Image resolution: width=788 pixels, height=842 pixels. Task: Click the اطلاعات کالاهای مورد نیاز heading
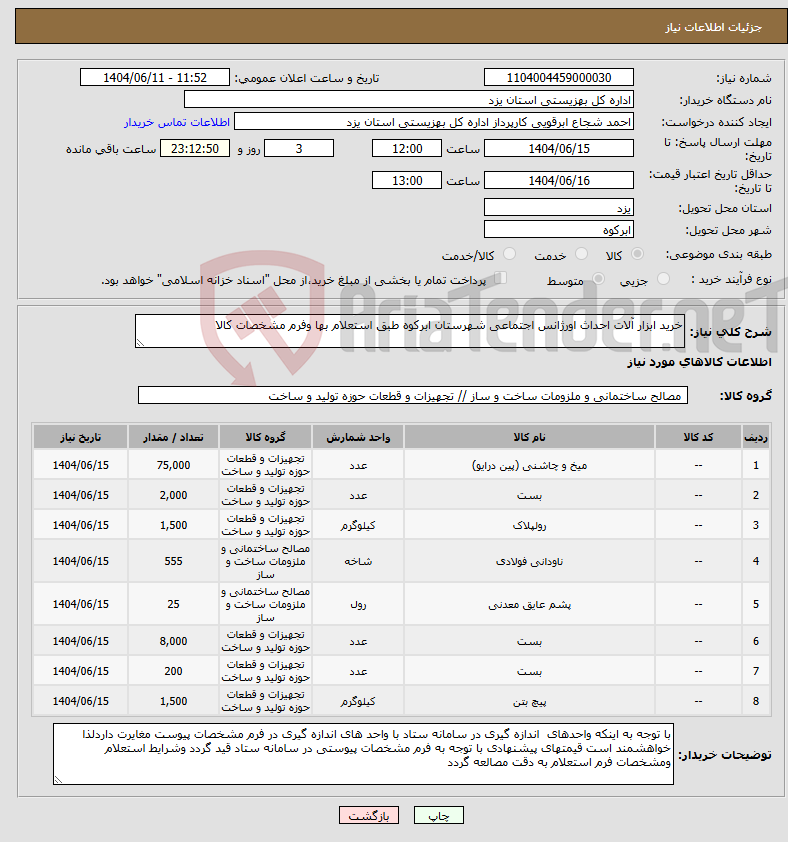tap(699, 362)
